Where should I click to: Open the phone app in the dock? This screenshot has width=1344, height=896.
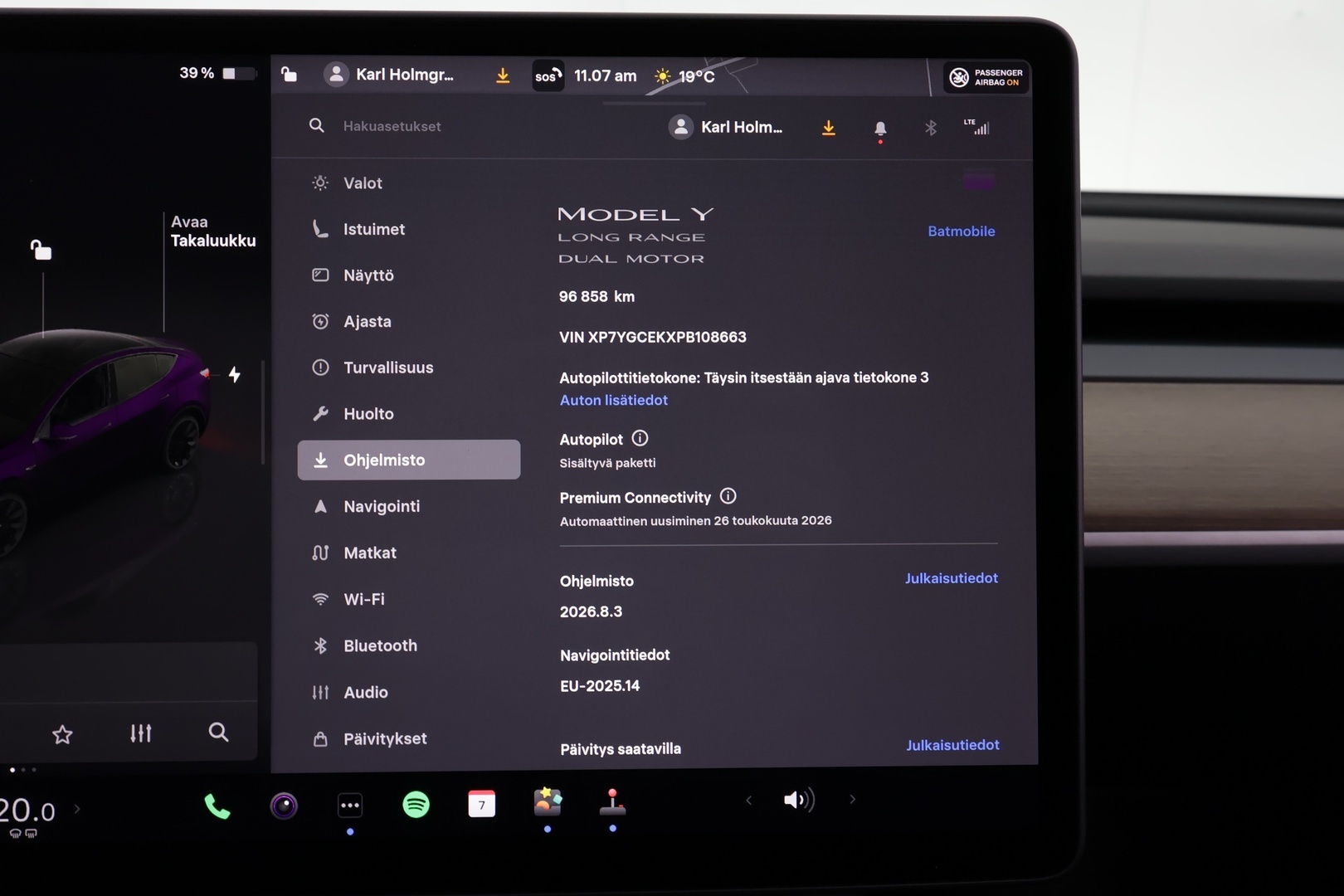tap(217, 806)
